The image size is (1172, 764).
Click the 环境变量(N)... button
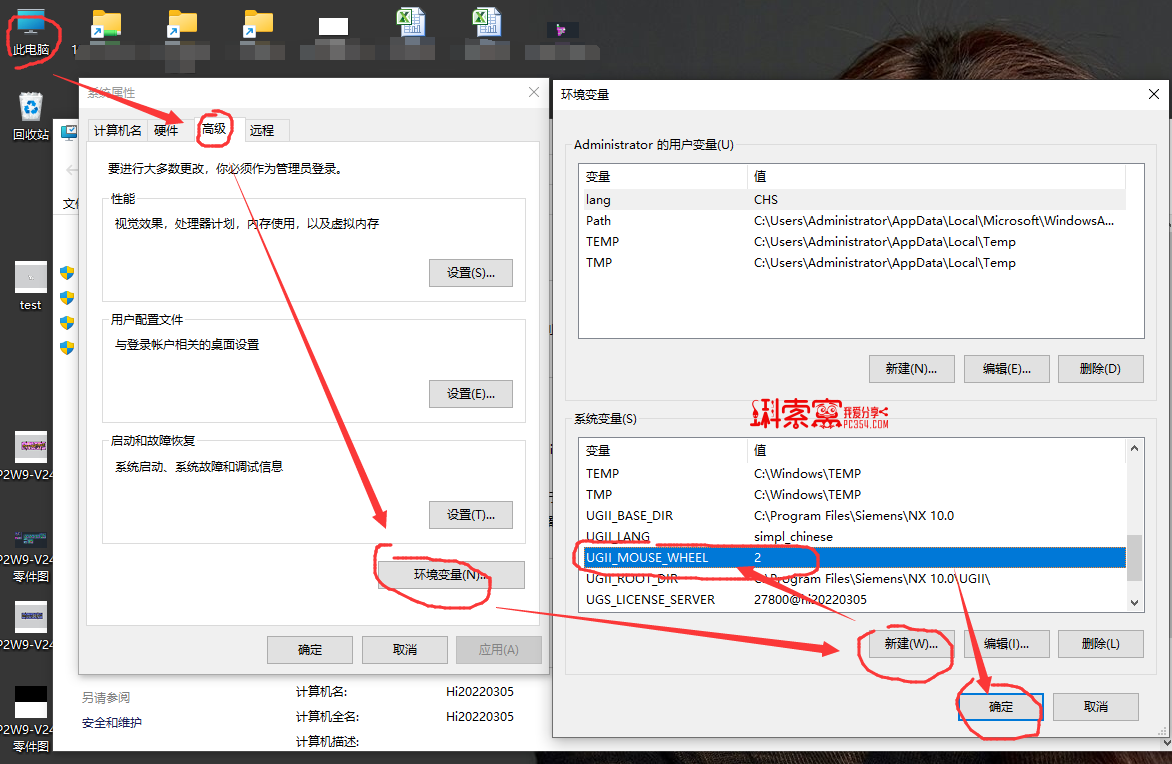point(450,575)
